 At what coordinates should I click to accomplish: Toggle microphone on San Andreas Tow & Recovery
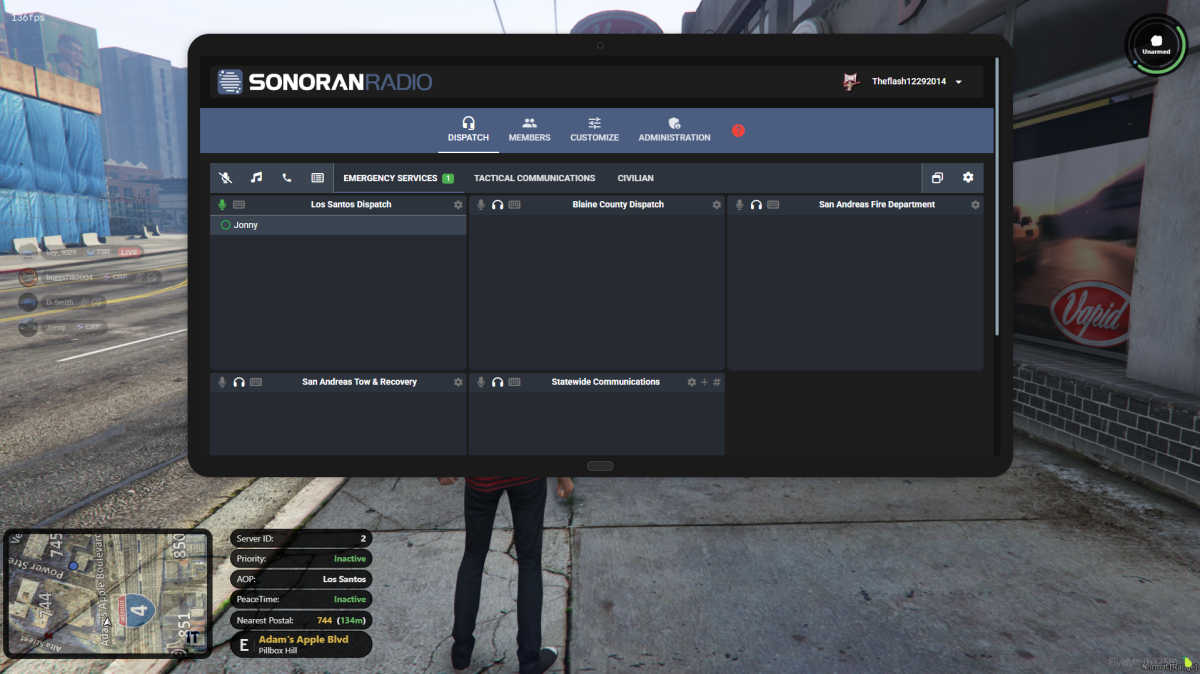pos(223,382)
